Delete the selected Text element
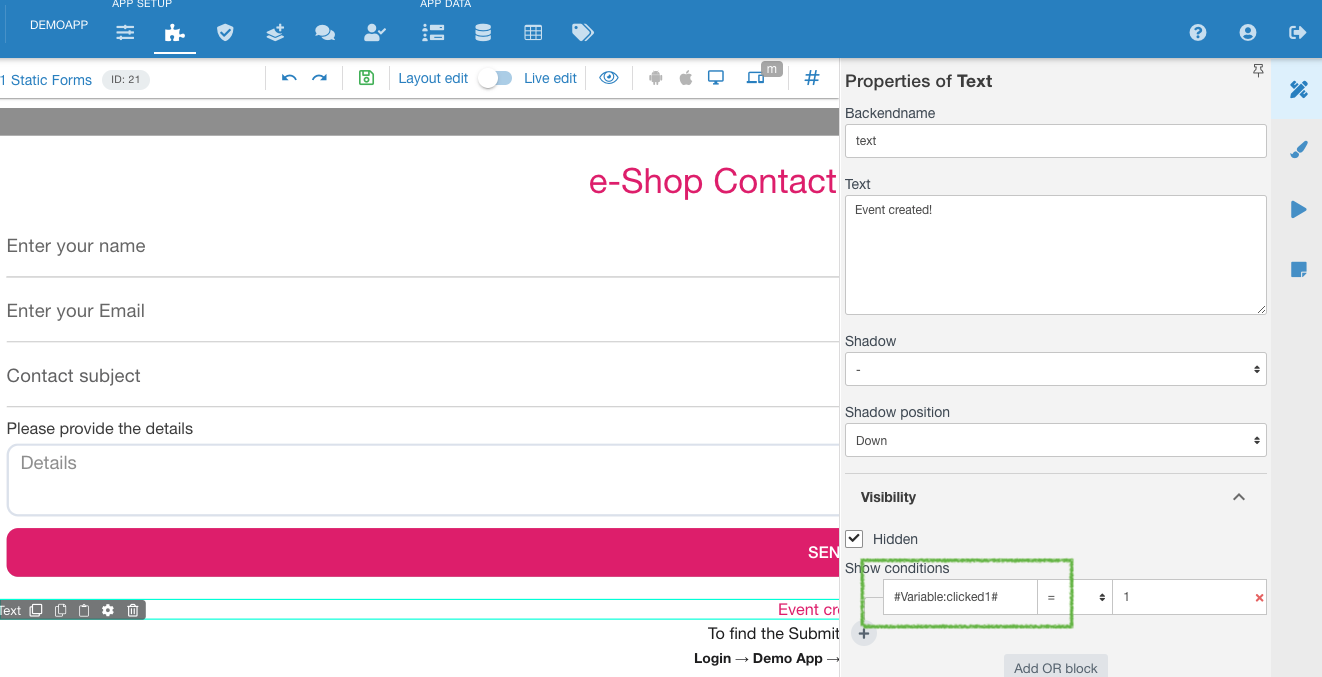1322x677 pixels. click(133, 610)
